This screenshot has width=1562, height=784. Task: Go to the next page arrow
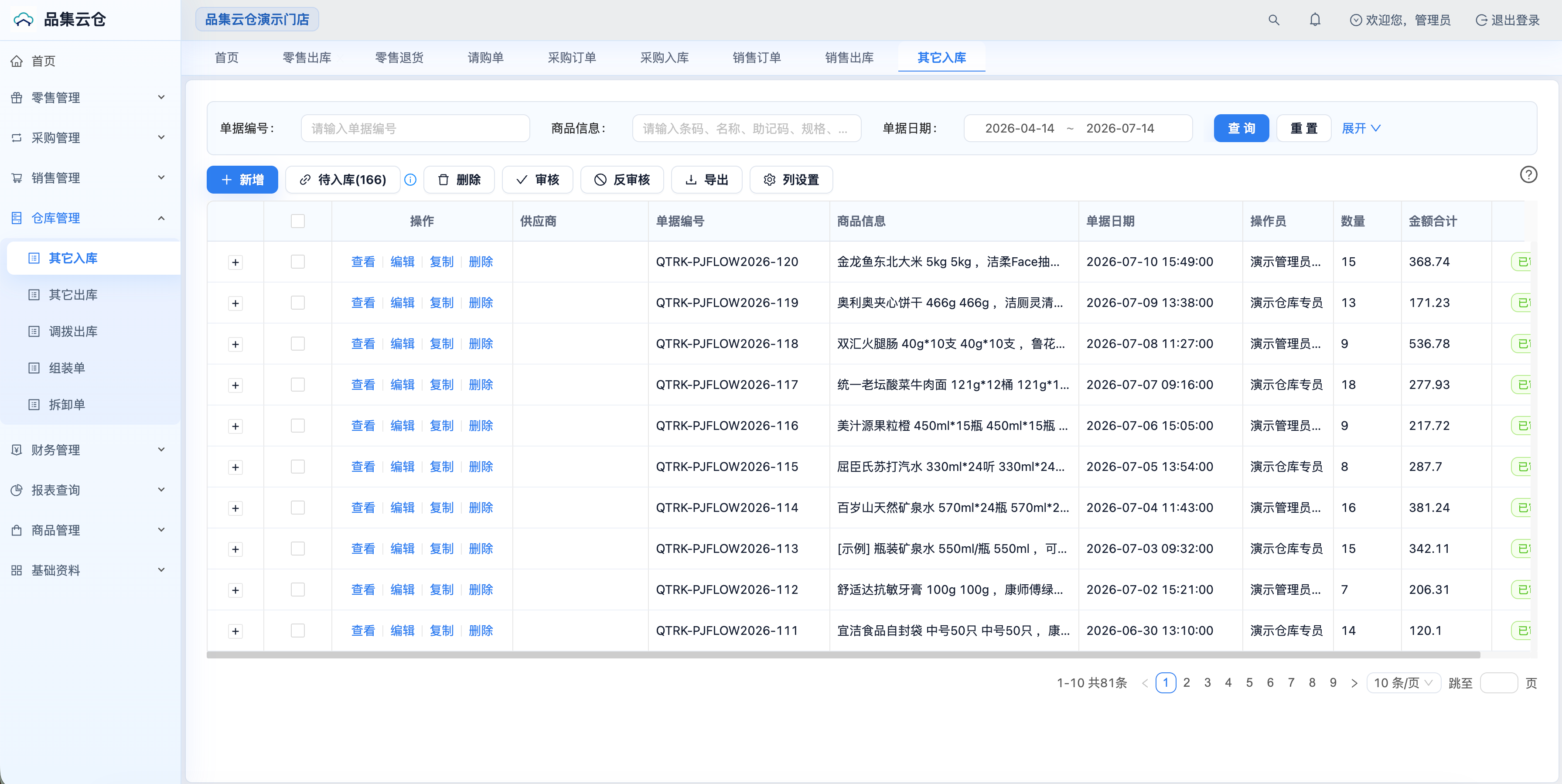click(x=1354, y=683)
